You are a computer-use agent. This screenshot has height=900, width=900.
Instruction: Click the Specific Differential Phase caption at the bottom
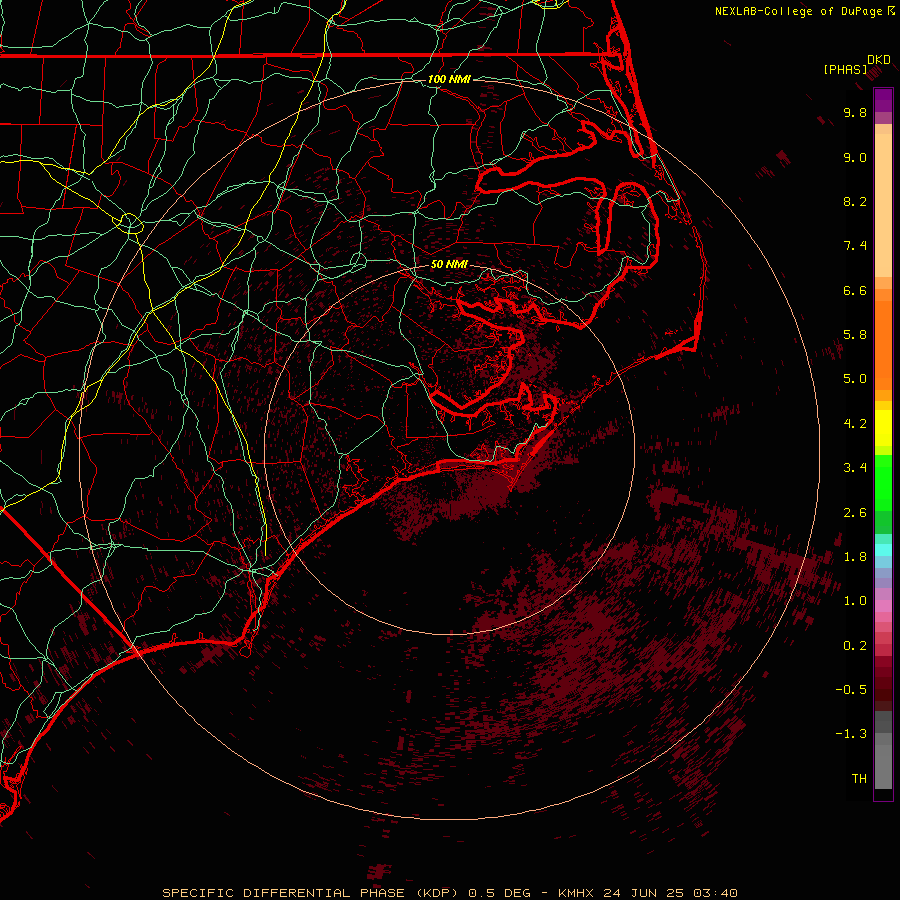pyautogui.click(x=449, y=893)
